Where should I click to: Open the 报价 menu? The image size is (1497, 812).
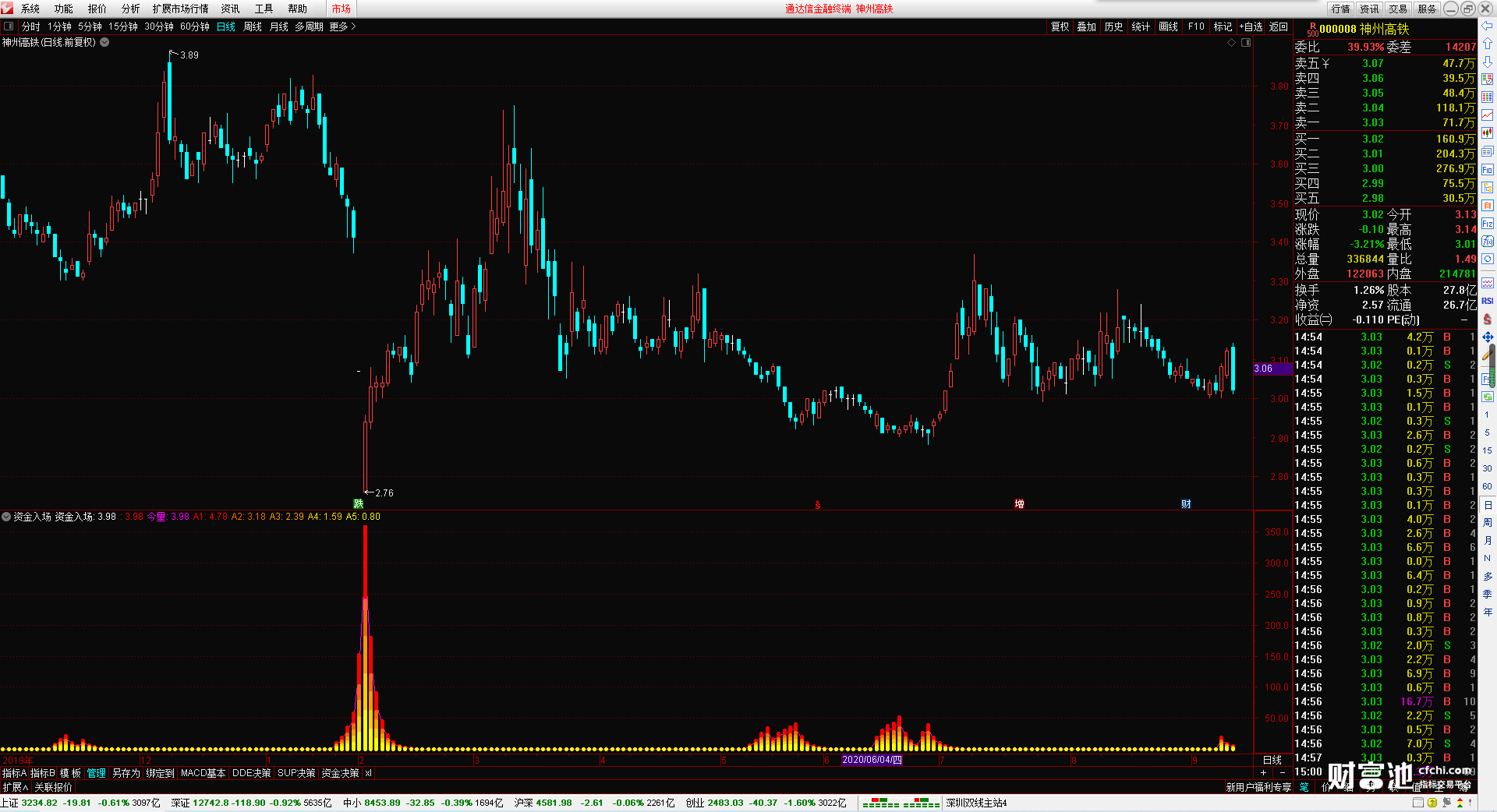[x=97, y=9]
